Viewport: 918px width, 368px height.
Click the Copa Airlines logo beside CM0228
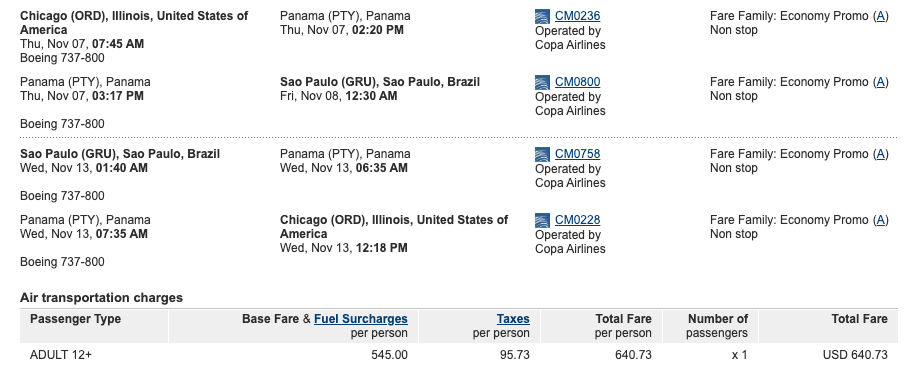coord(543,221)
